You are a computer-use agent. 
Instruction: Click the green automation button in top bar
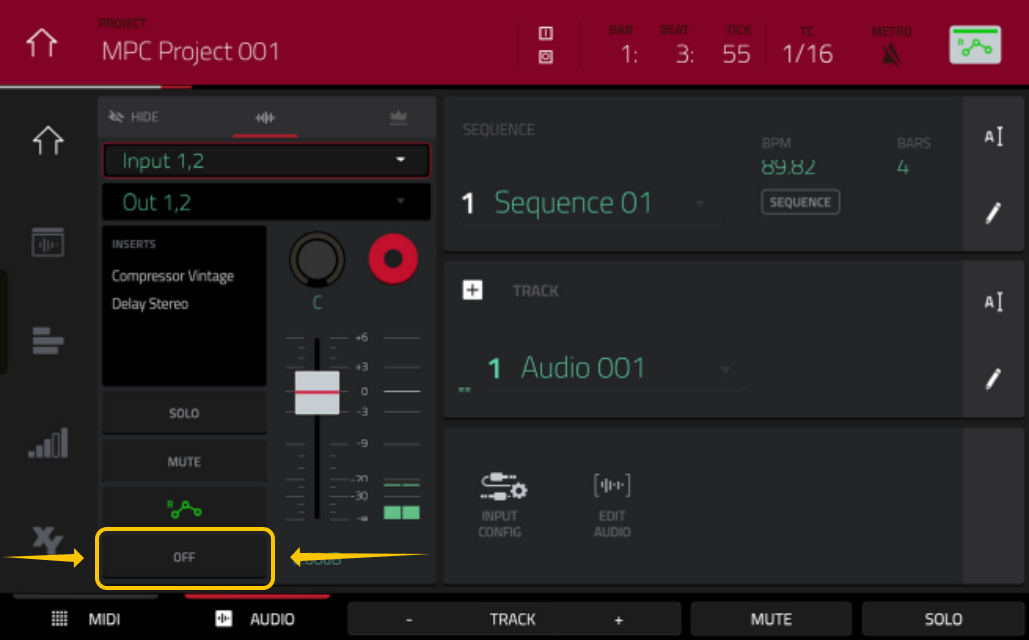point(975,45)
